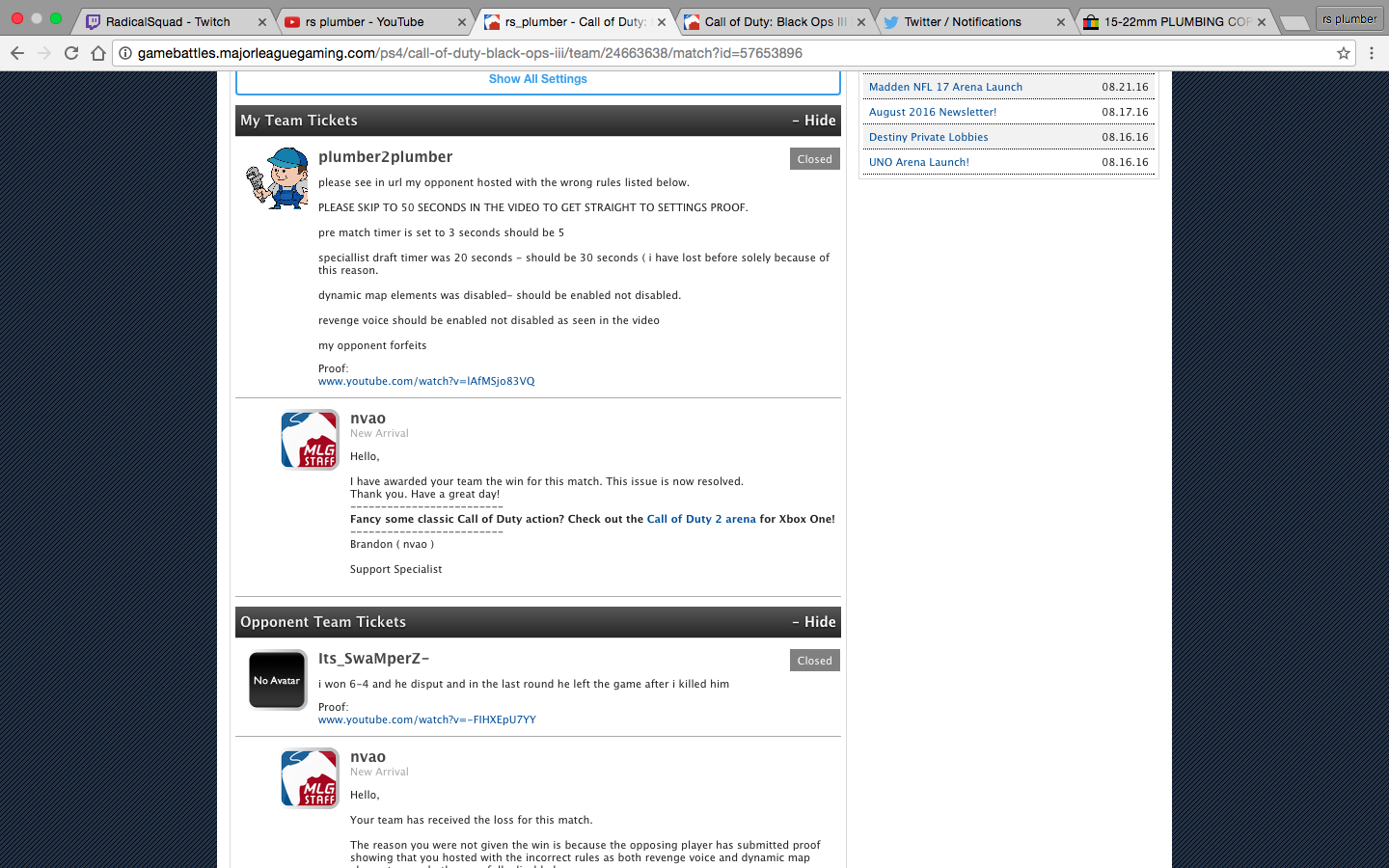Image resolution: width=1389 pixels, height=868 pixels.
Task: Close the rs_plumber - Call of Duty tab
Action: tap(662, 22)
